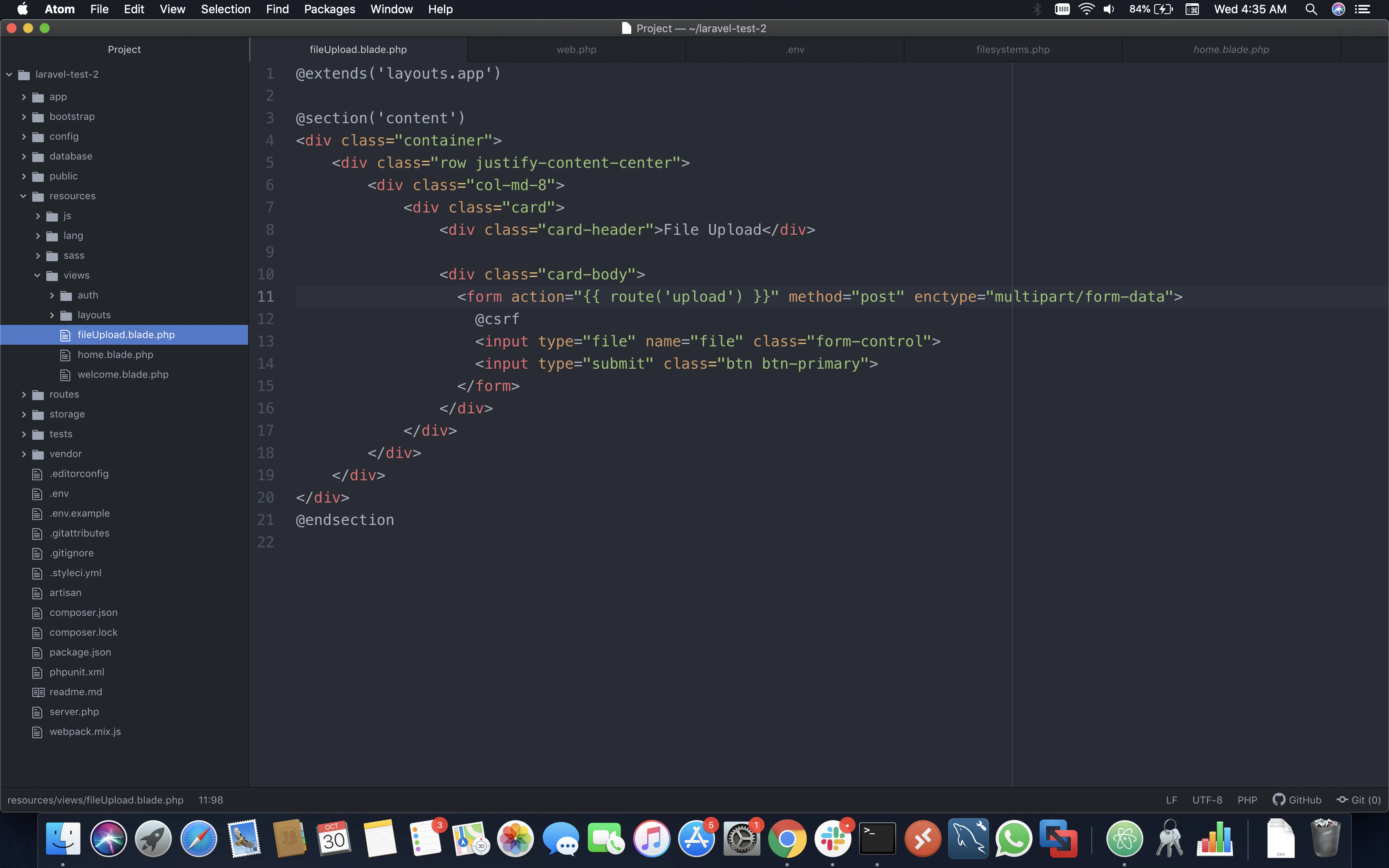Collapse the resources folder
This screenshot has width=1389, height=868.
[24, 196]
